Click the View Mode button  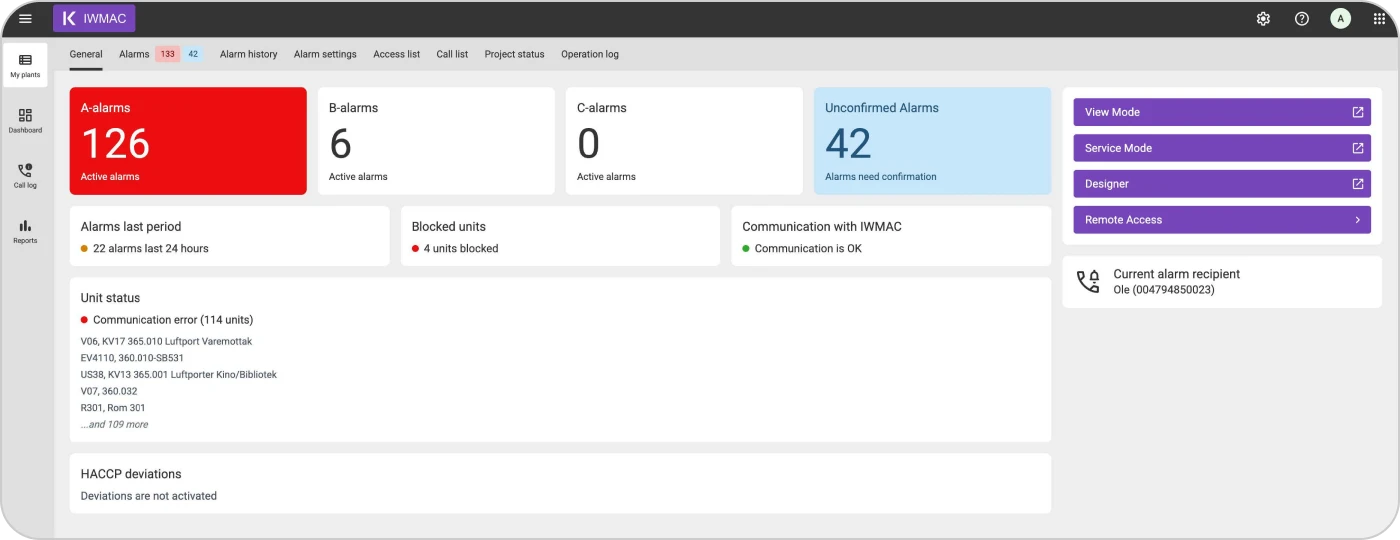(x=1221, y=112)
